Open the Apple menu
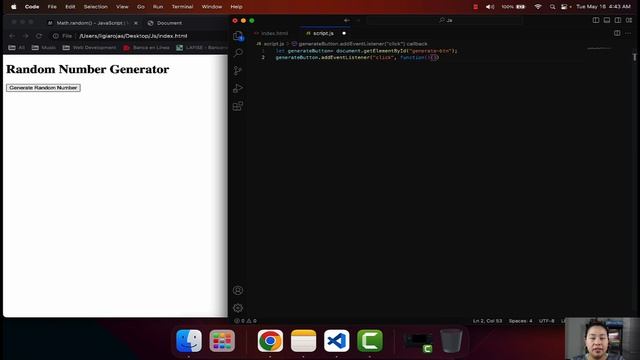 [13, 7]
